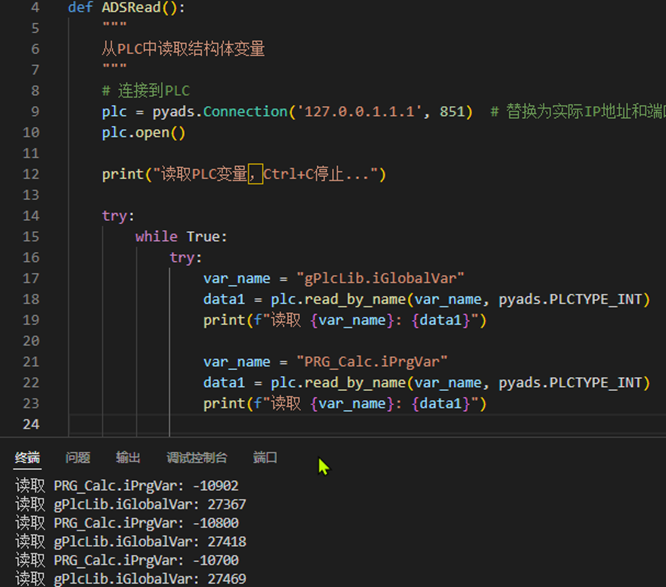The height and width of the screenshot is (587, 666).
Task: Click the '# 连接到PLC' comment
Action: (x=146, y=90)
